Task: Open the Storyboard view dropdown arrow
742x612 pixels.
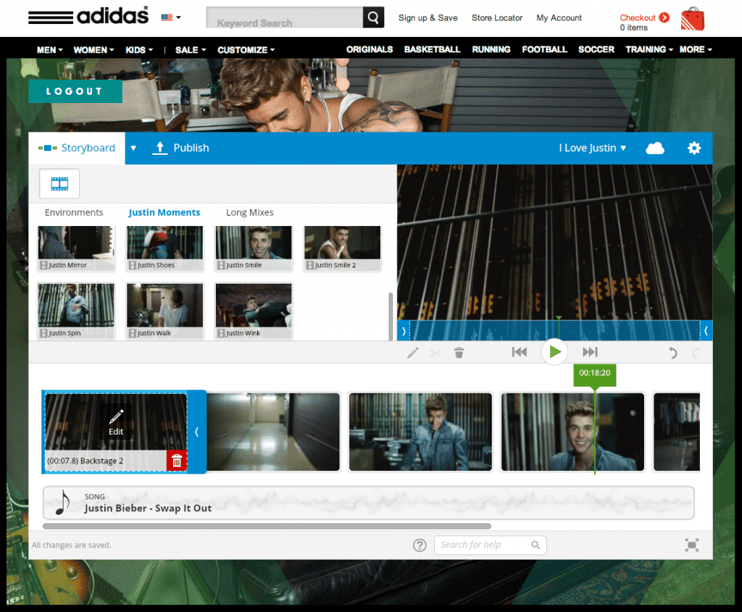Action: [x=133, y=148]
